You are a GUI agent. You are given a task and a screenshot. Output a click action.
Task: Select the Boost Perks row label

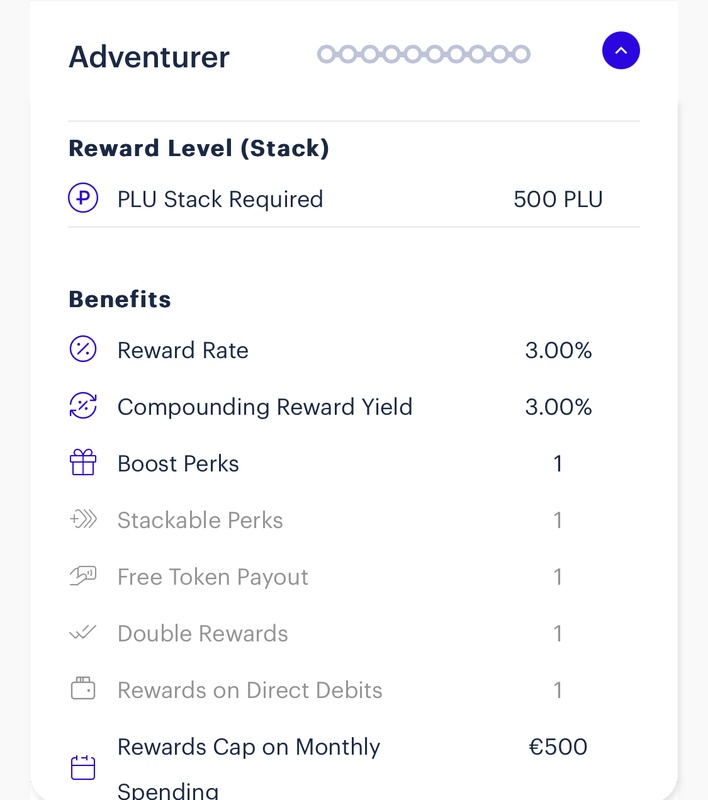click(178, 464)
